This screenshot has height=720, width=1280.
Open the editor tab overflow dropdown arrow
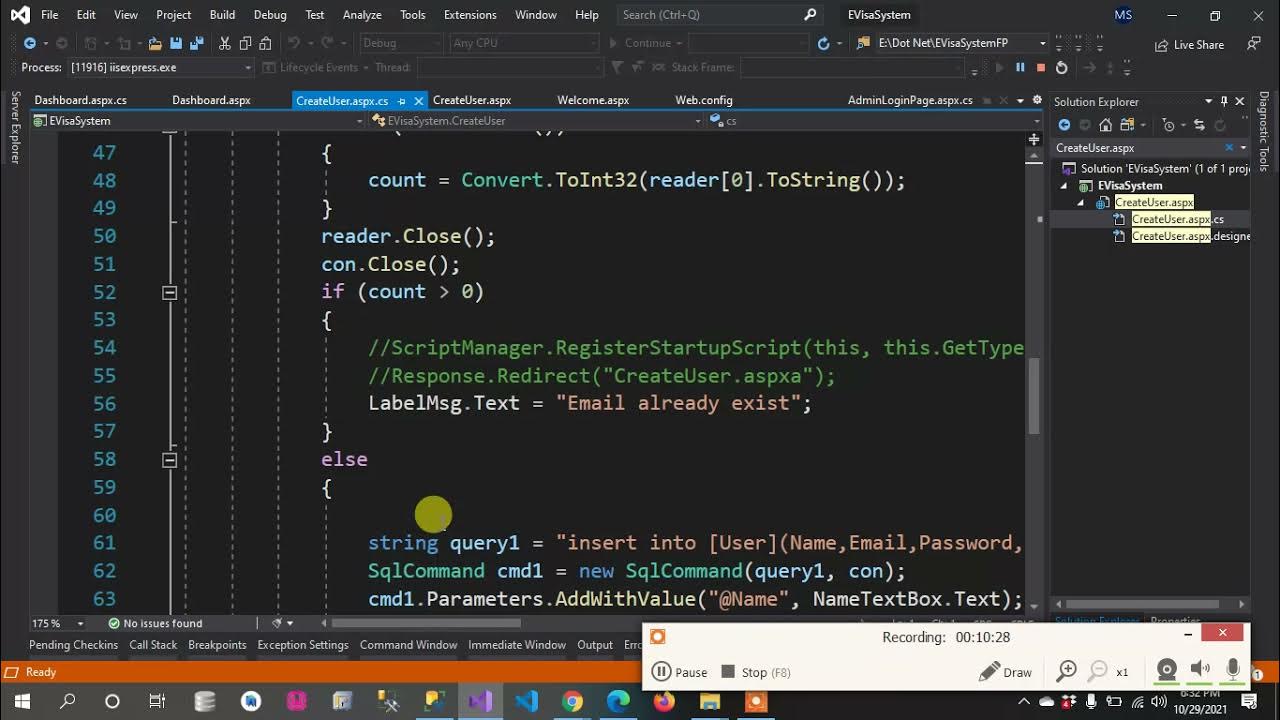pos(1020,100)
